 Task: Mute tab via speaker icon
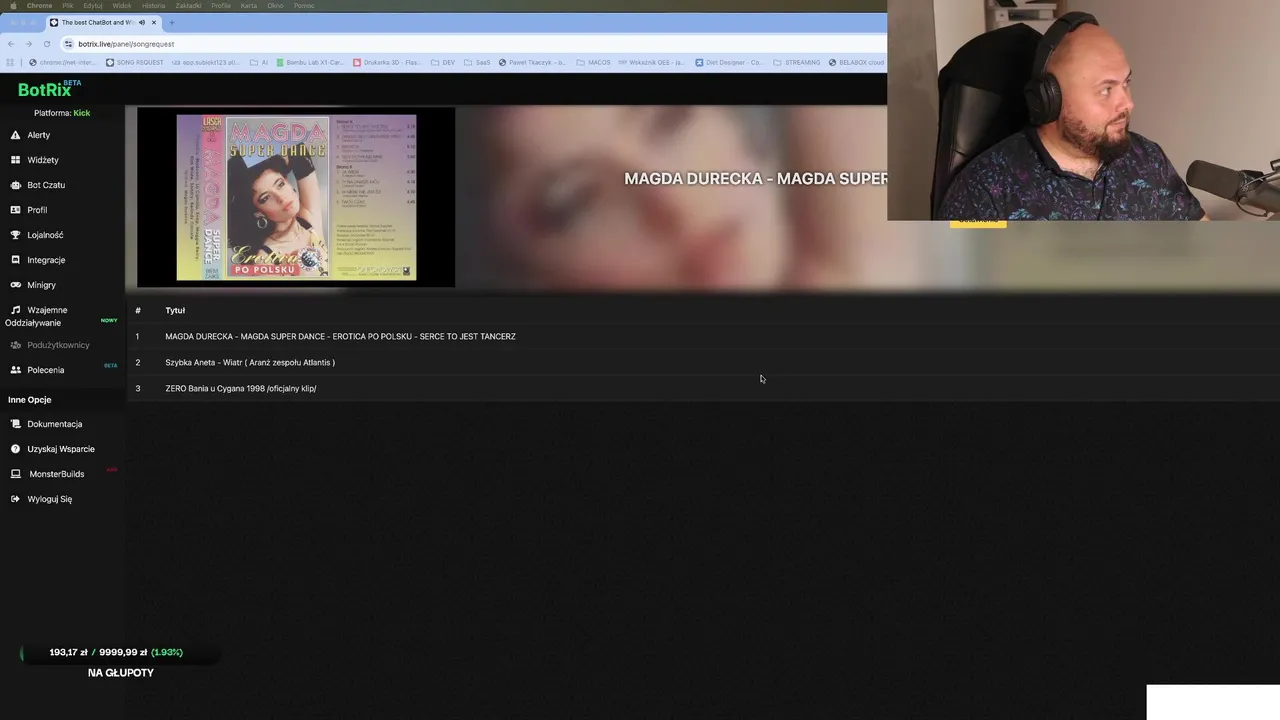coord(142,22)
